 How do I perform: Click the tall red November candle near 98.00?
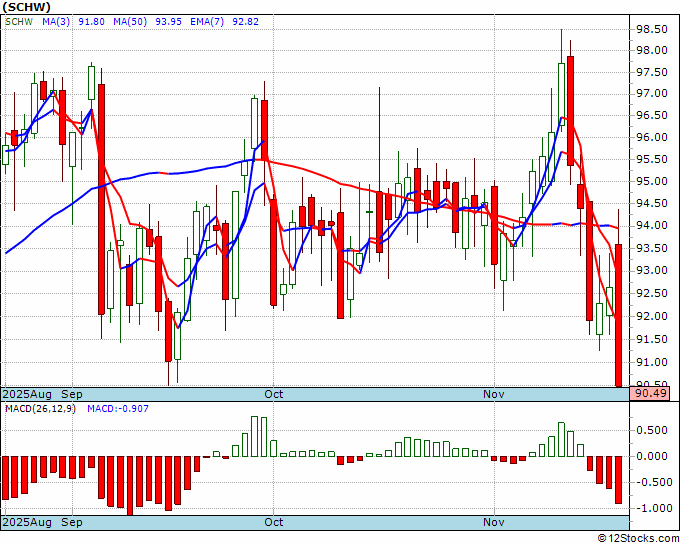570,111
